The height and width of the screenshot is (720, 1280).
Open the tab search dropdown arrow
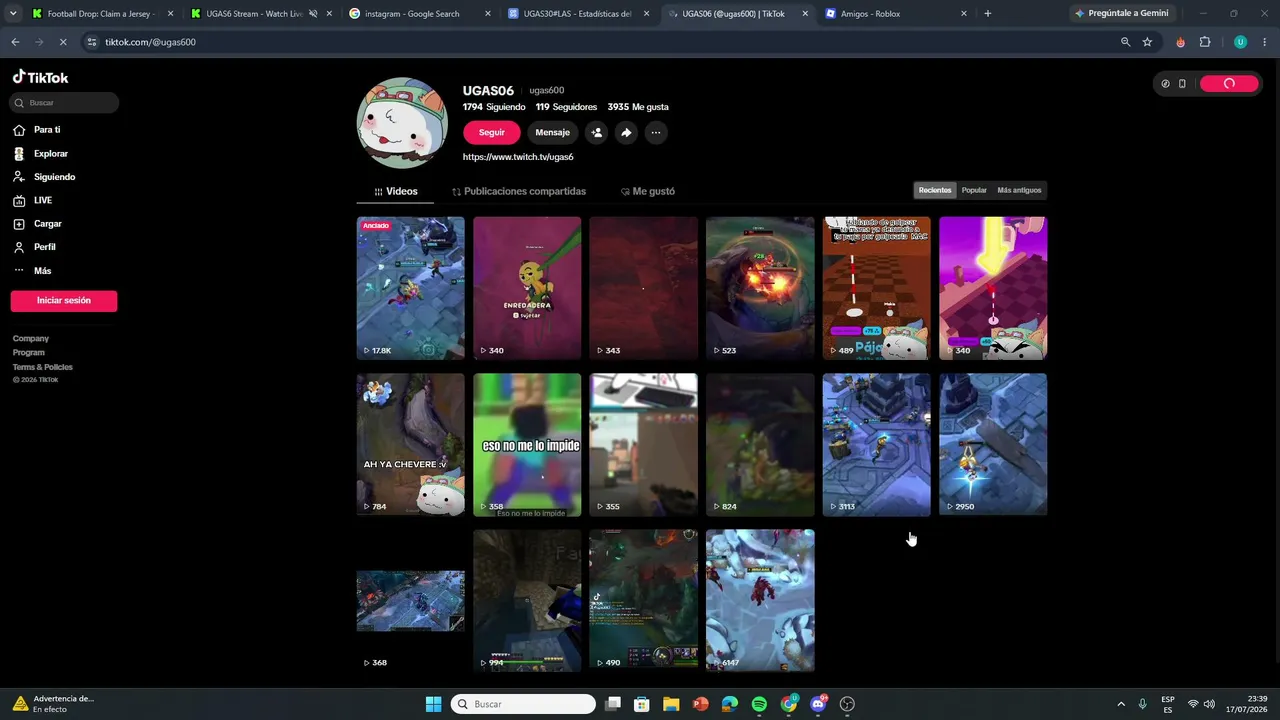pos(13,14)
